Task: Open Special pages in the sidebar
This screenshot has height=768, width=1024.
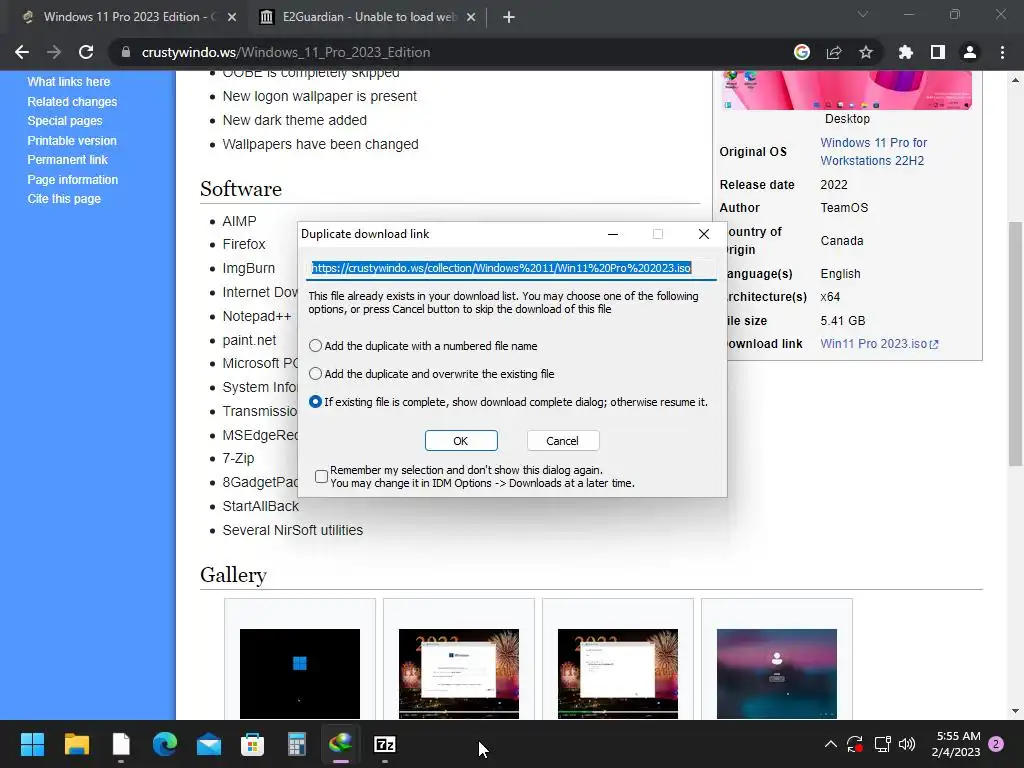Action: pyautogui.click(x=65, y=121)
